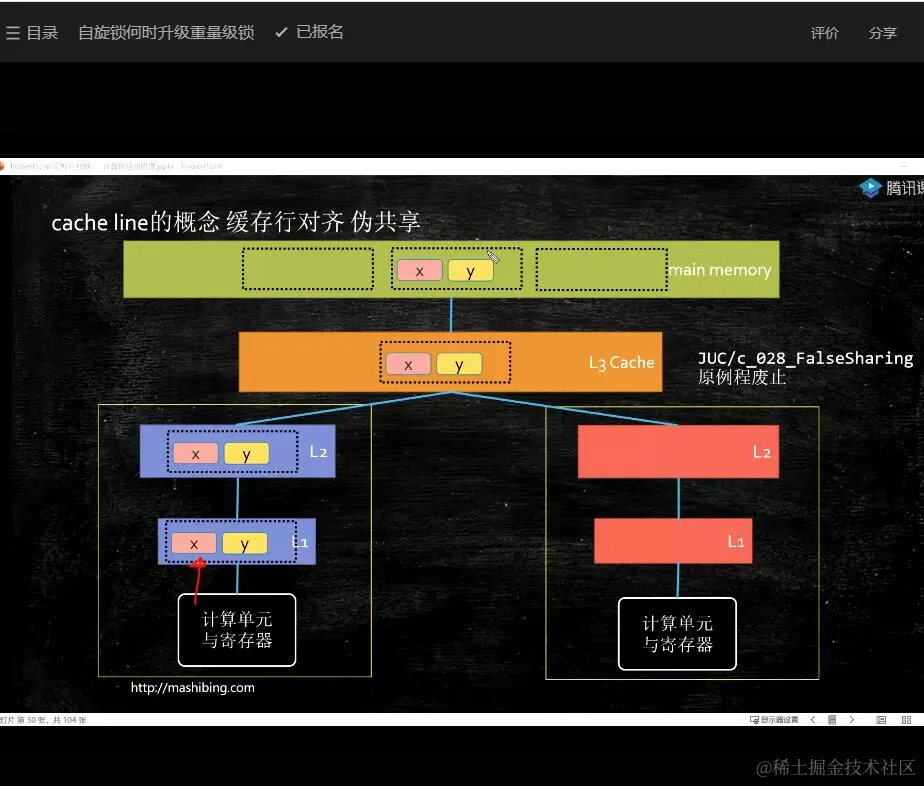
Task: Click the x block in blue L2
Action: coord(196,454)
